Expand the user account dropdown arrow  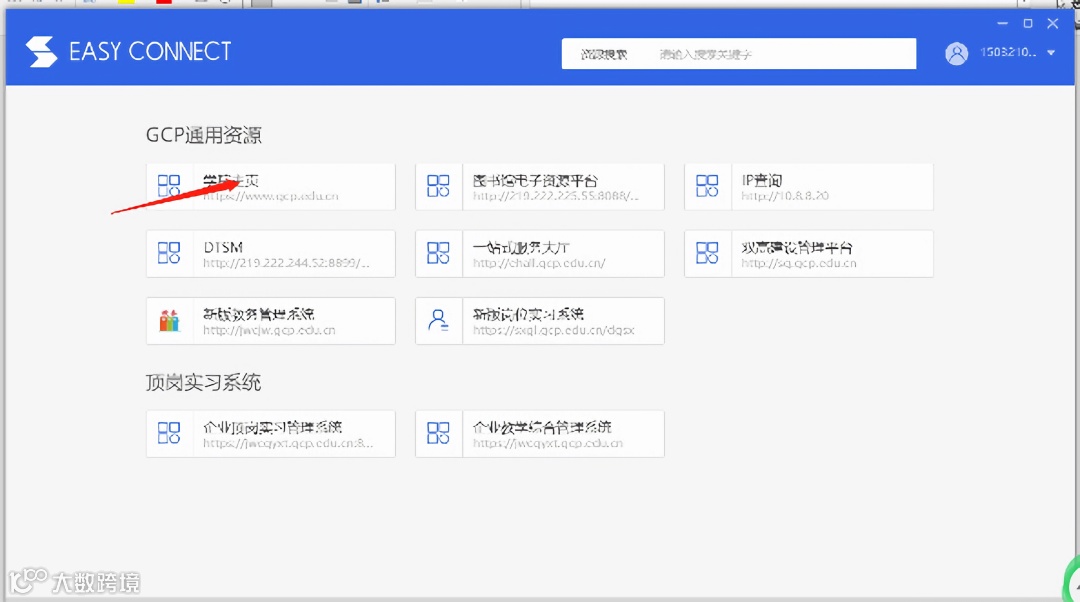click(1051, 53)
